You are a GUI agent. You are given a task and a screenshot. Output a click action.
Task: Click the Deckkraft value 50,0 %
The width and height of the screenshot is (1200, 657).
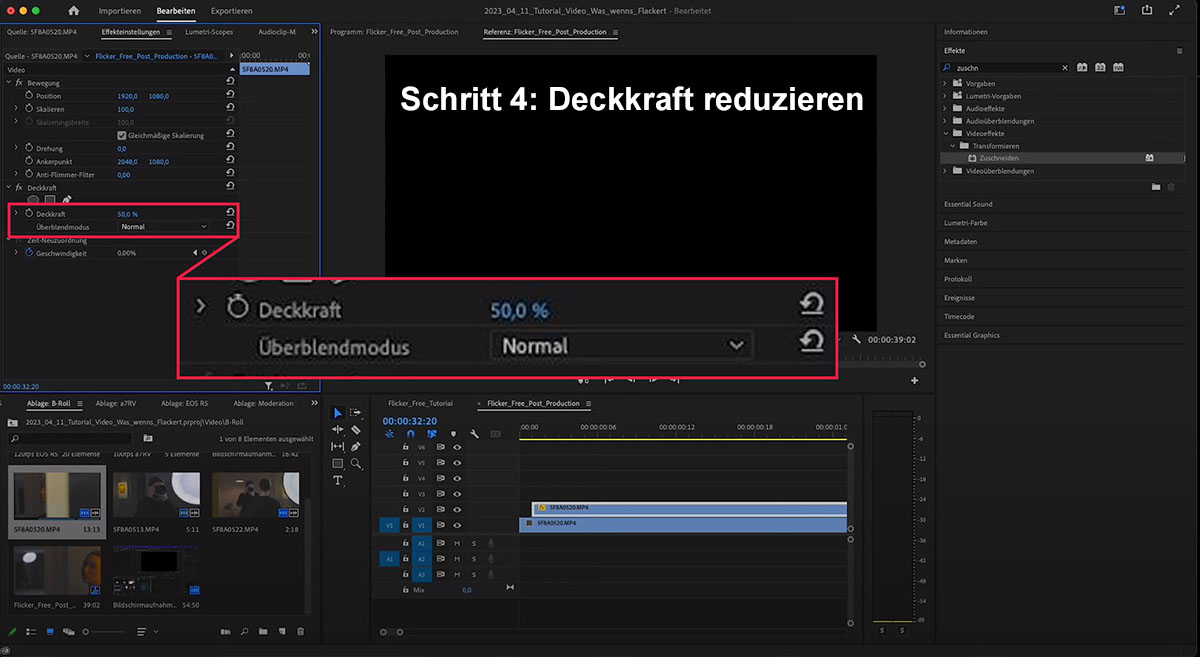128,214
